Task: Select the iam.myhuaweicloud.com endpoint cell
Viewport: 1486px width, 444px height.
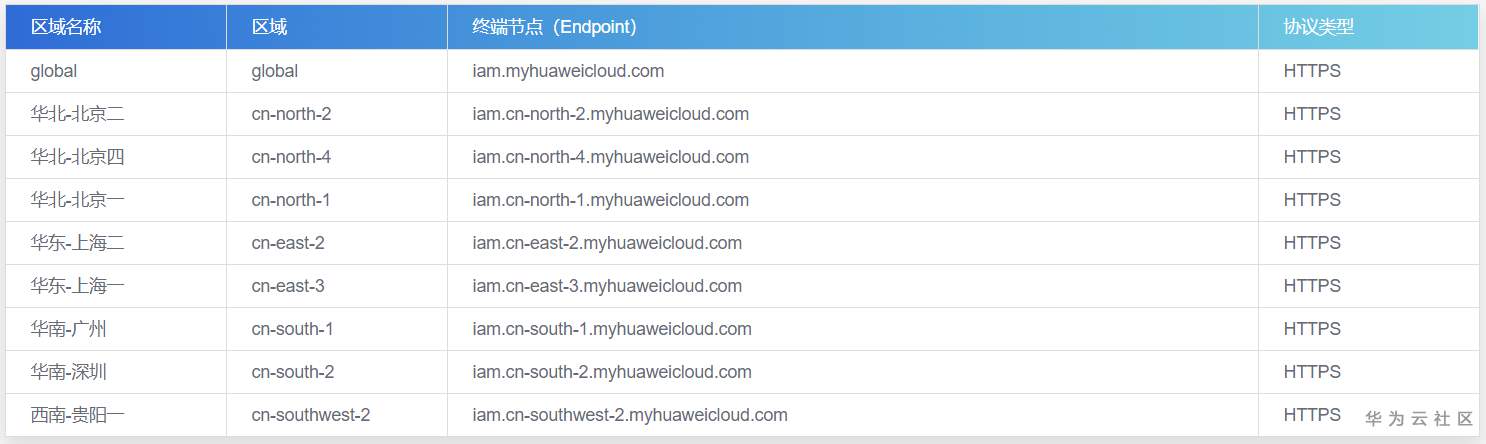Action: click(568, 71)
